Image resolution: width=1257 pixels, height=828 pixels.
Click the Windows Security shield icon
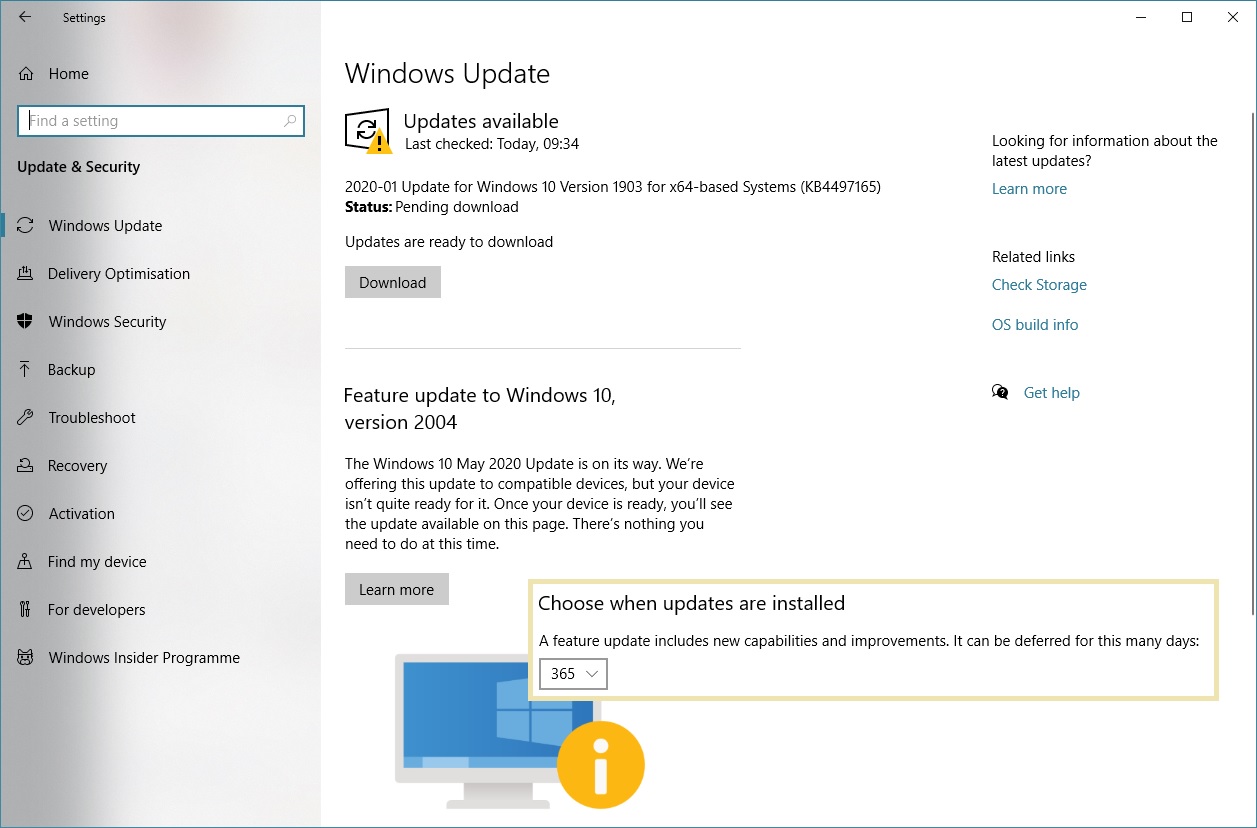pos(27,322)
